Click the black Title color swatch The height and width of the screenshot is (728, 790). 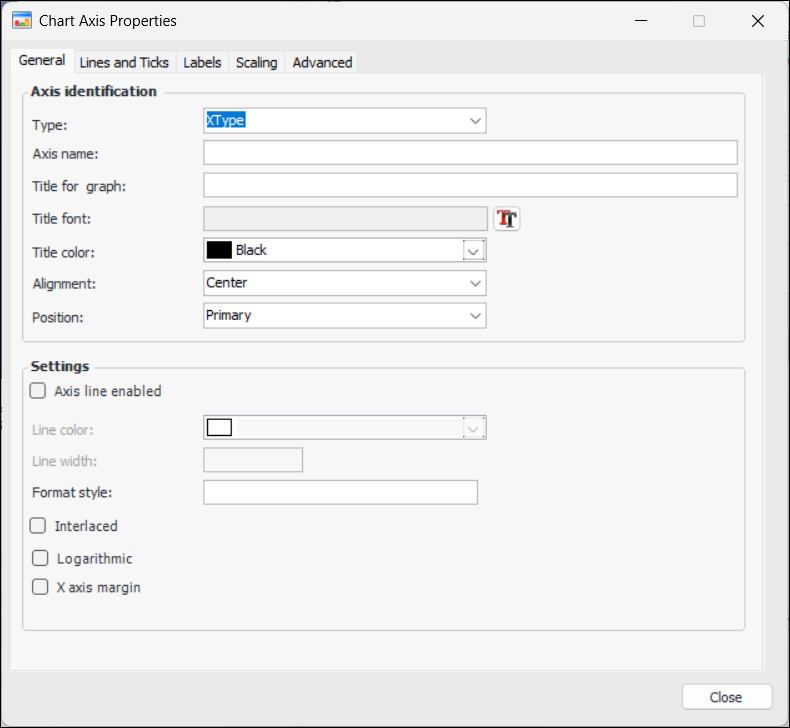tap(219, 251)
